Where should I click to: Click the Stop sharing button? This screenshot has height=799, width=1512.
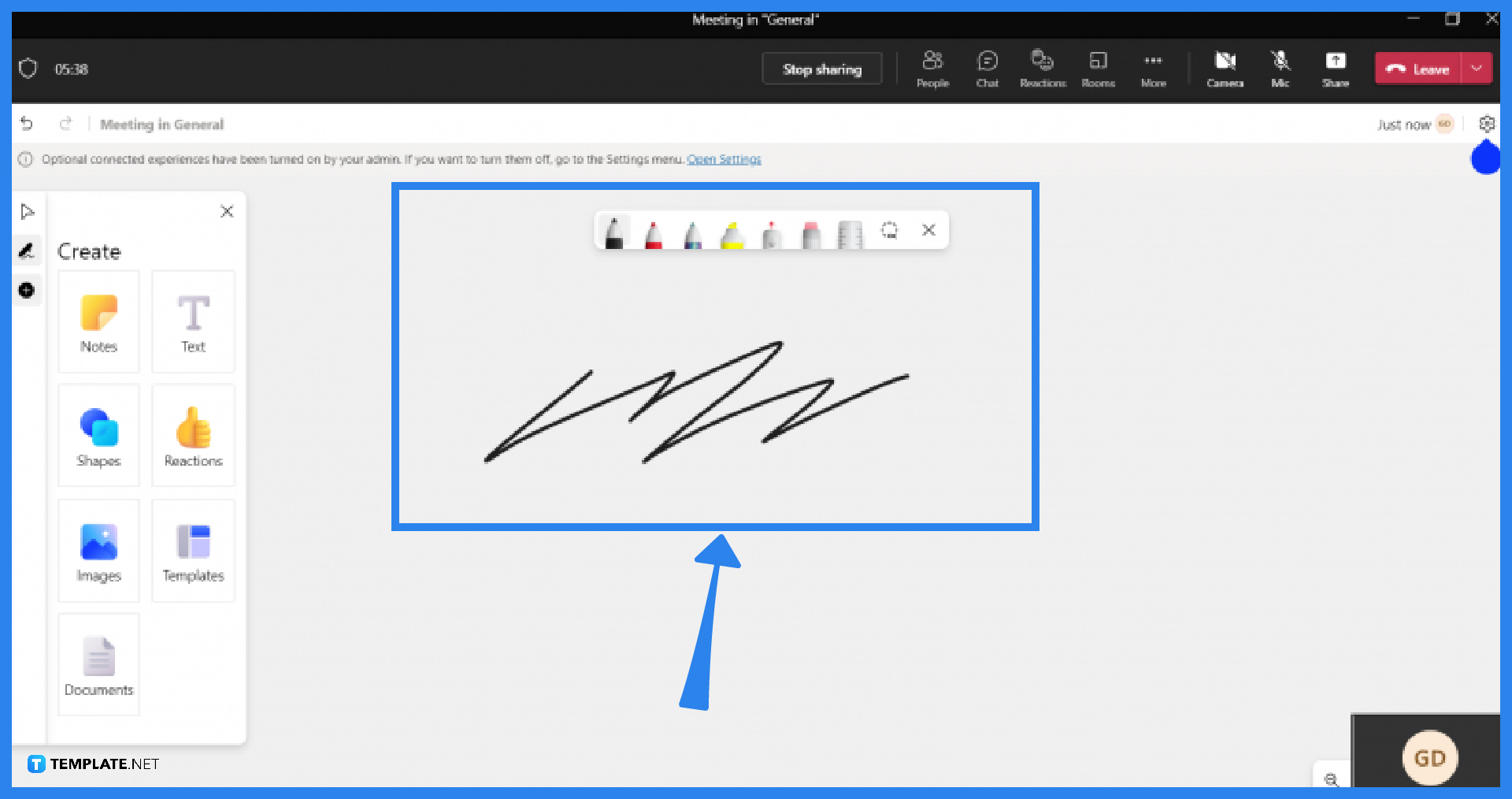coord(821,69)
